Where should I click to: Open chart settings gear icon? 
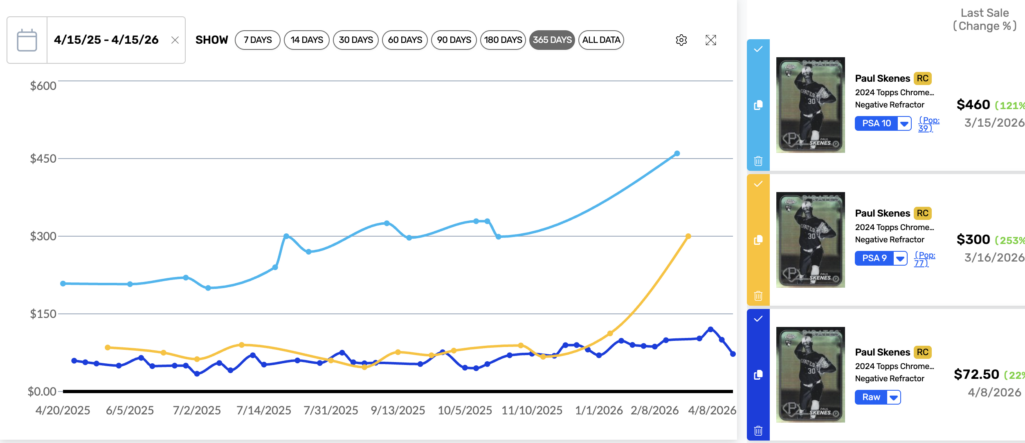(x=681, y=40)
